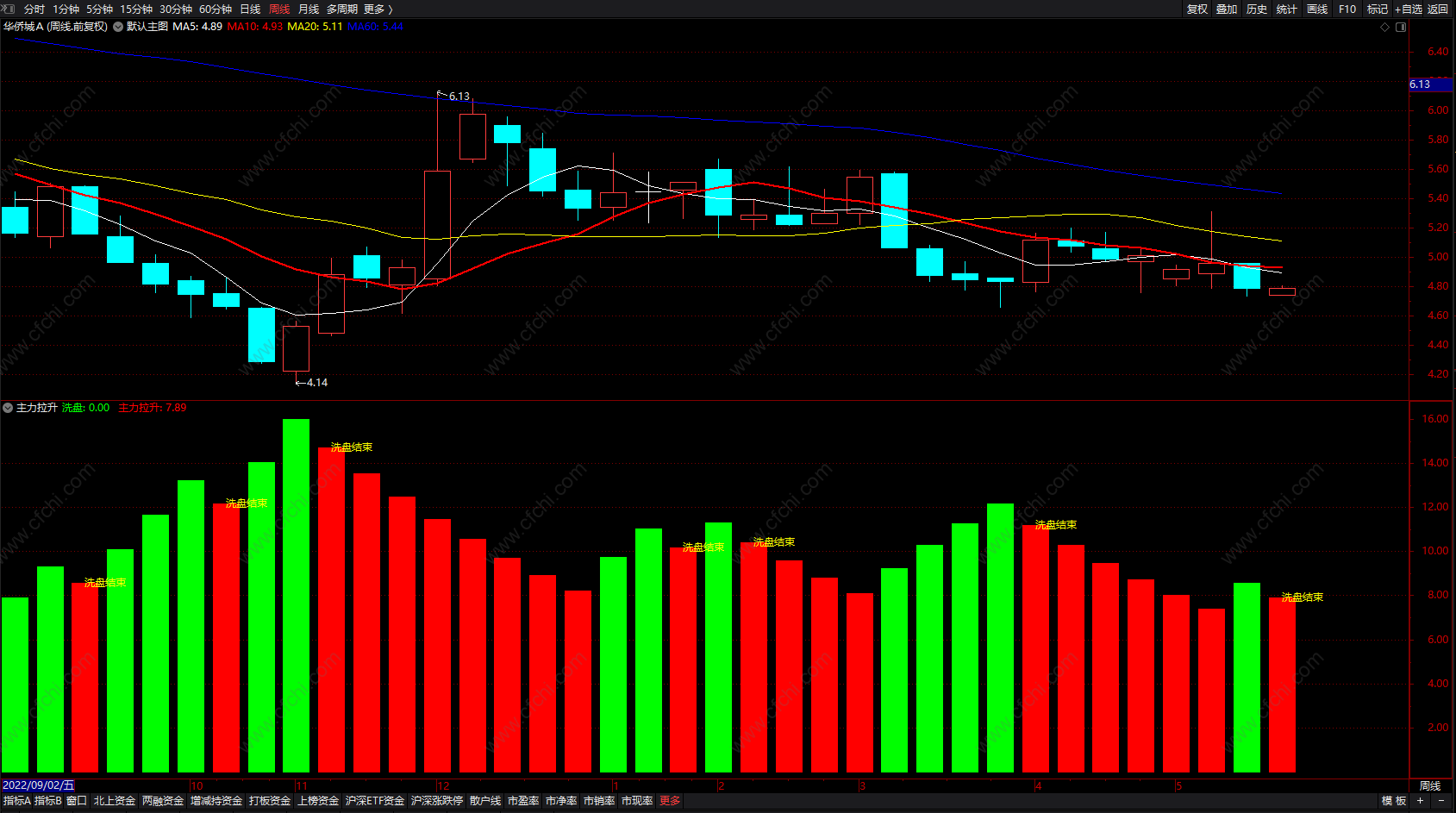Show the 打板资金 indicator

(270, 801)
